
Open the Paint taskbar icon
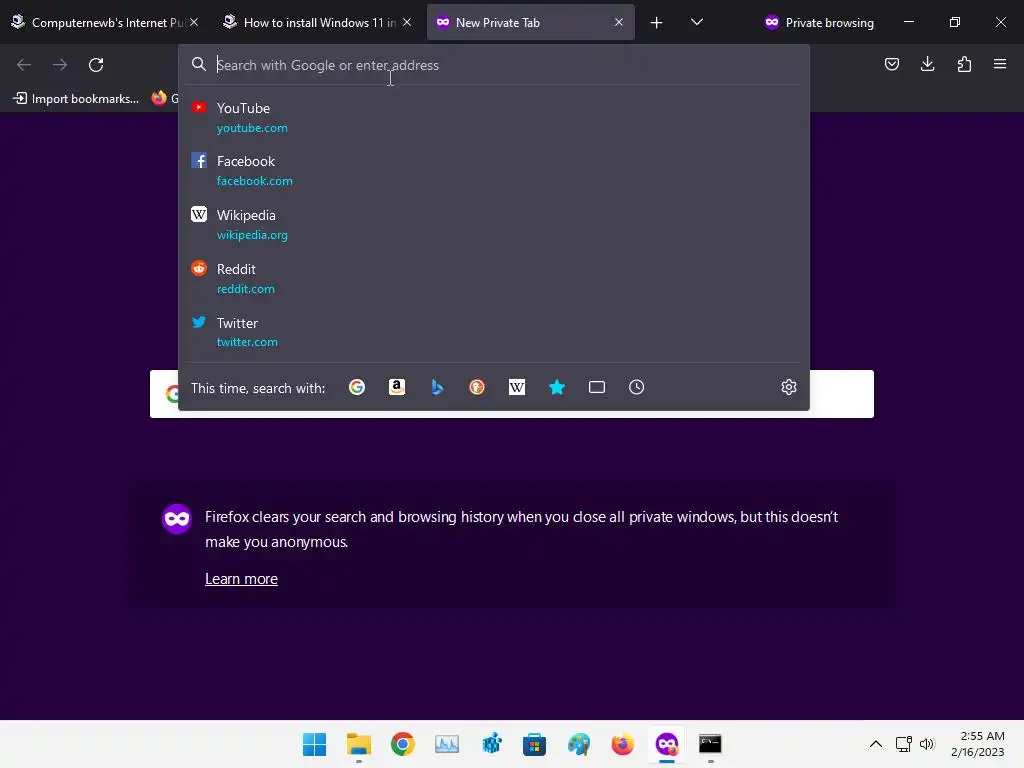tap(578, 744)
